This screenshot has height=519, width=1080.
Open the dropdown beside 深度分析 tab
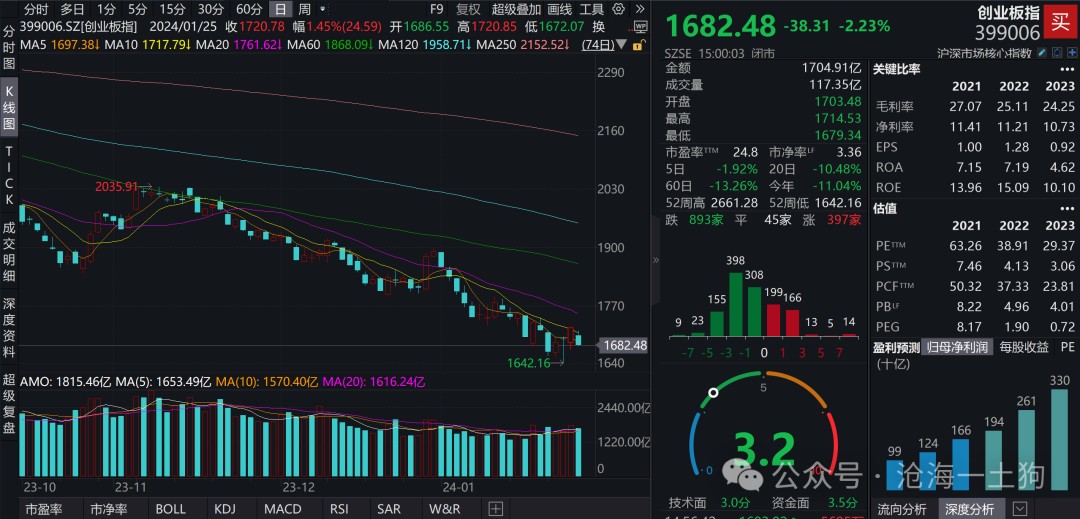pos(1019,509)
